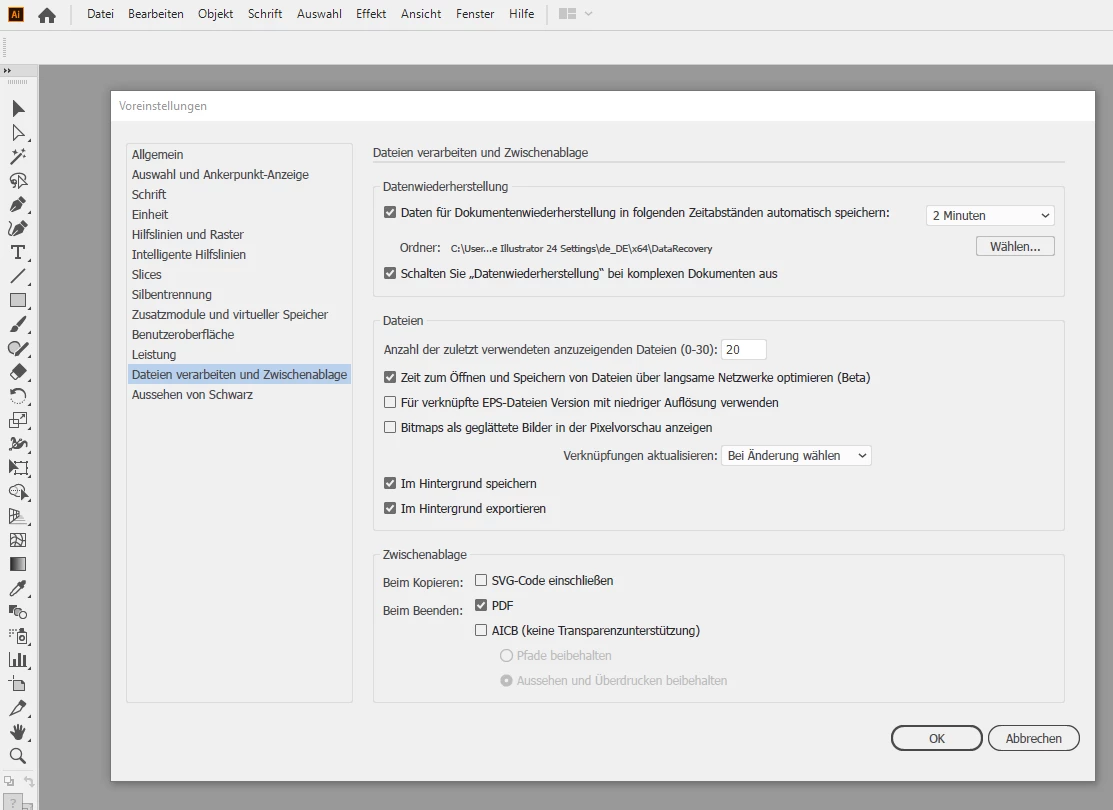
Task: Select the Rectangle tool
Action: pos(18,301)
